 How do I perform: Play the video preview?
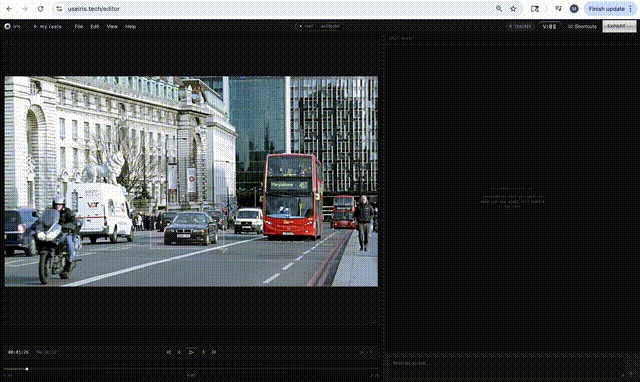click(191, 352)
